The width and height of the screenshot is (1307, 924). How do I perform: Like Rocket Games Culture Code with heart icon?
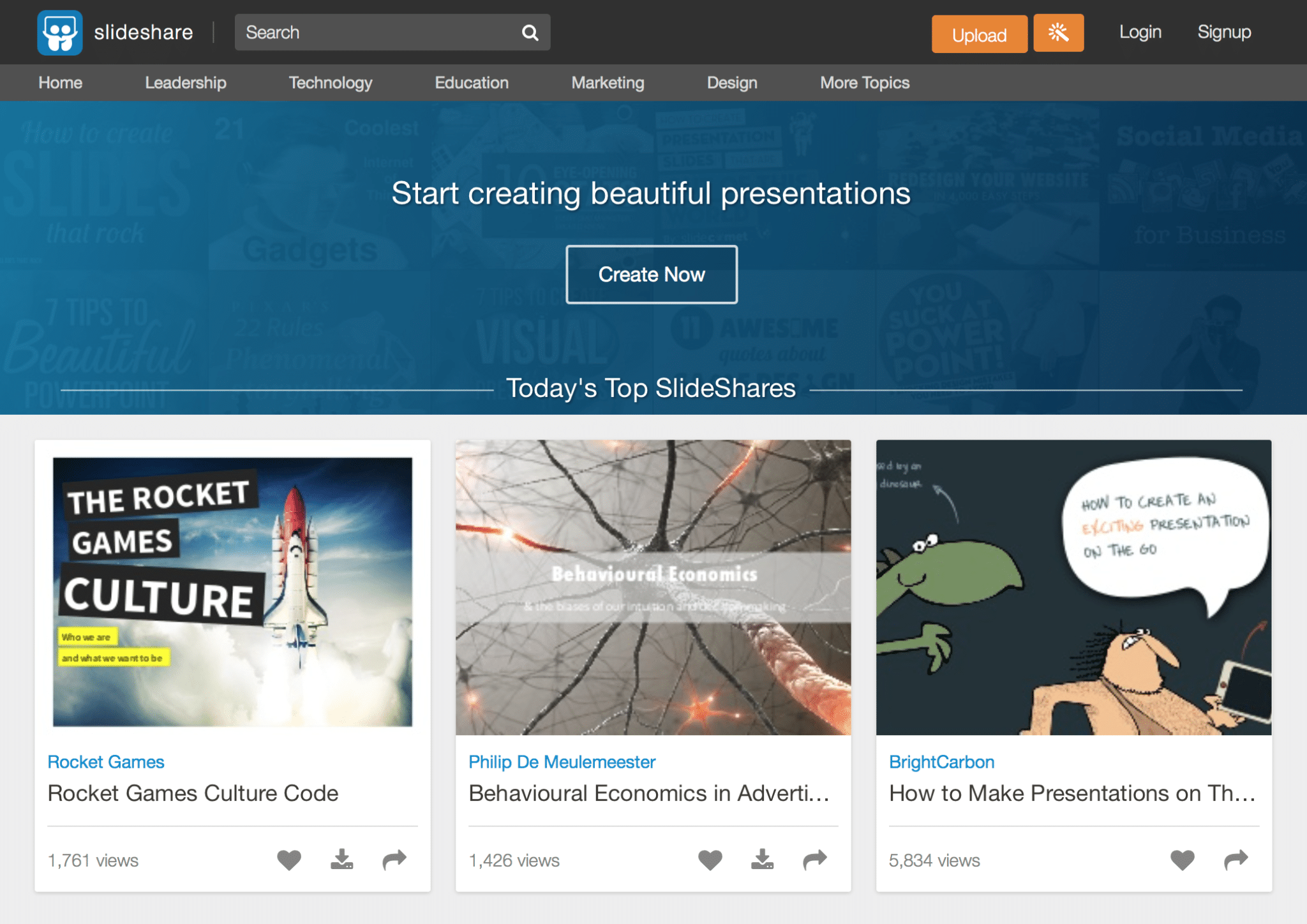[x=289, y=860]
